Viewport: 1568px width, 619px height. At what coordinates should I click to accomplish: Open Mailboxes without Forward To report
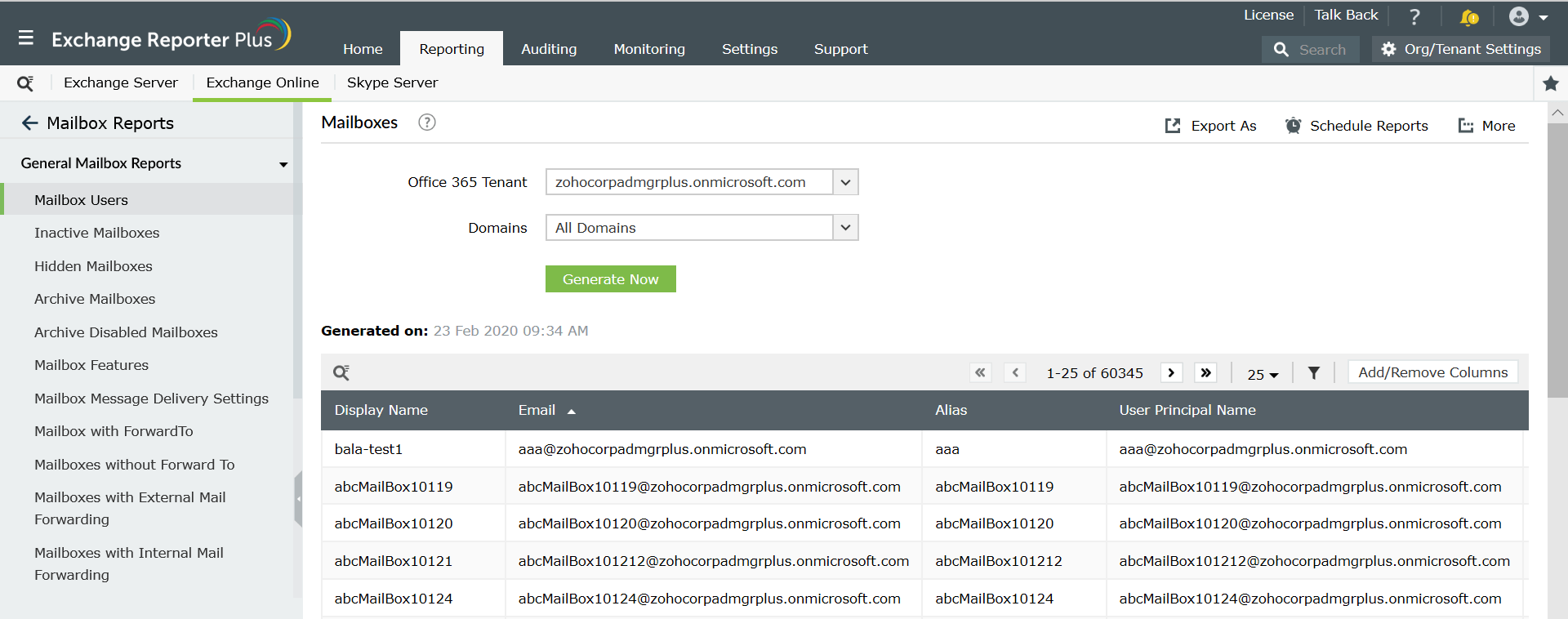click(134, 465)
